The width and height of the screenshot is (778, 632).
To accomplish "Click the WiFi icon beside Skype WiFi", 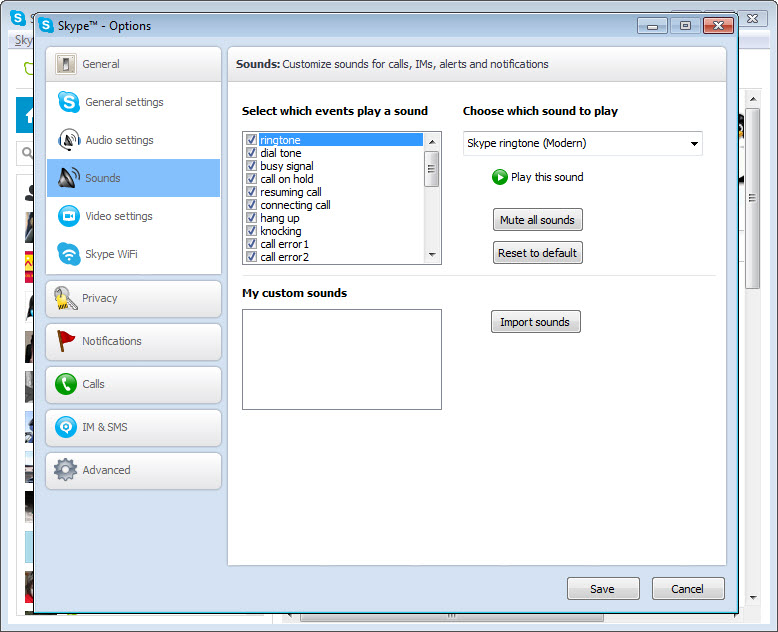I will pos(68,254).
